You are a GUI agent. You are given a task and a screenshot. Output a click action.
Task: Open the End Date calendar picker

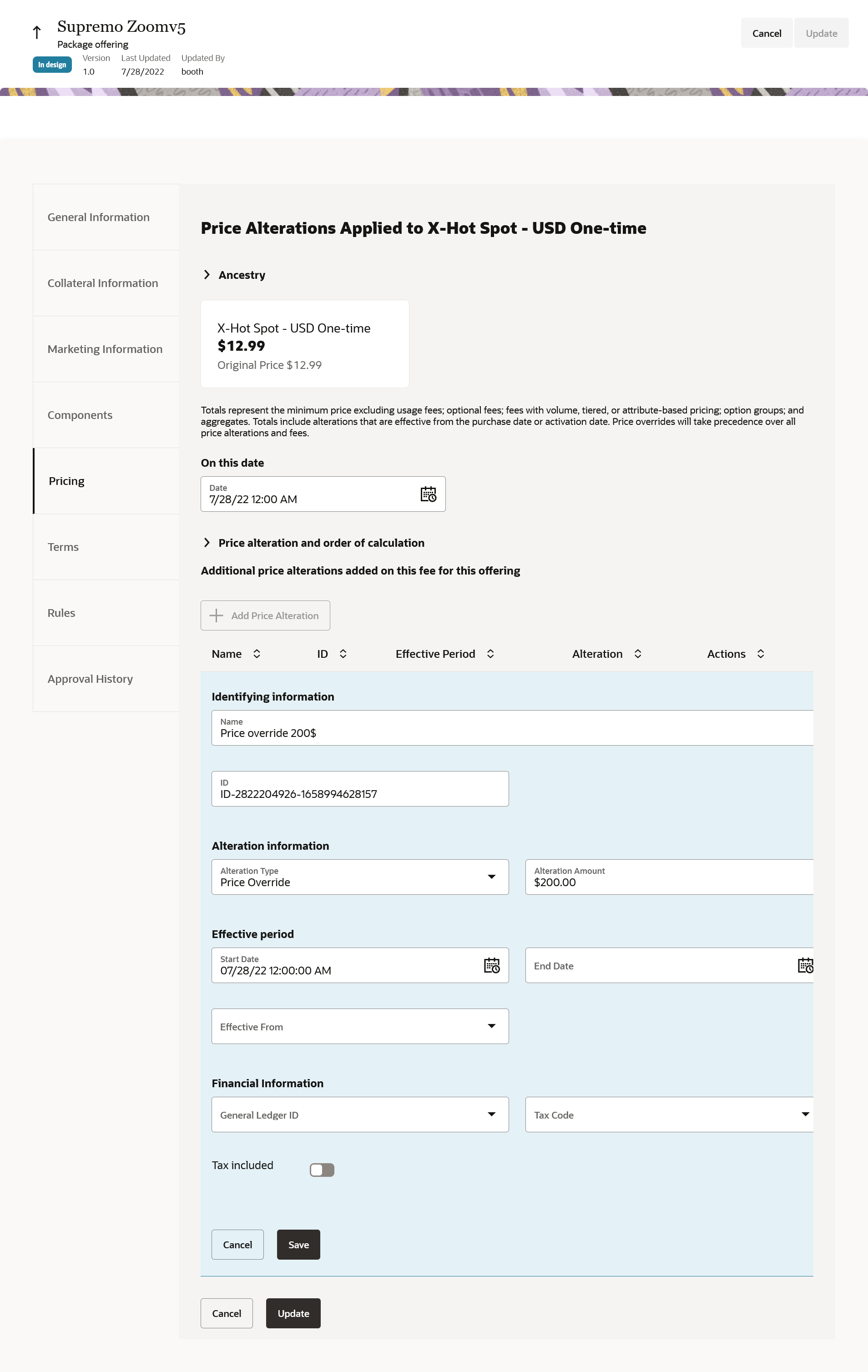pyautogui.click(x=805, y=965)
